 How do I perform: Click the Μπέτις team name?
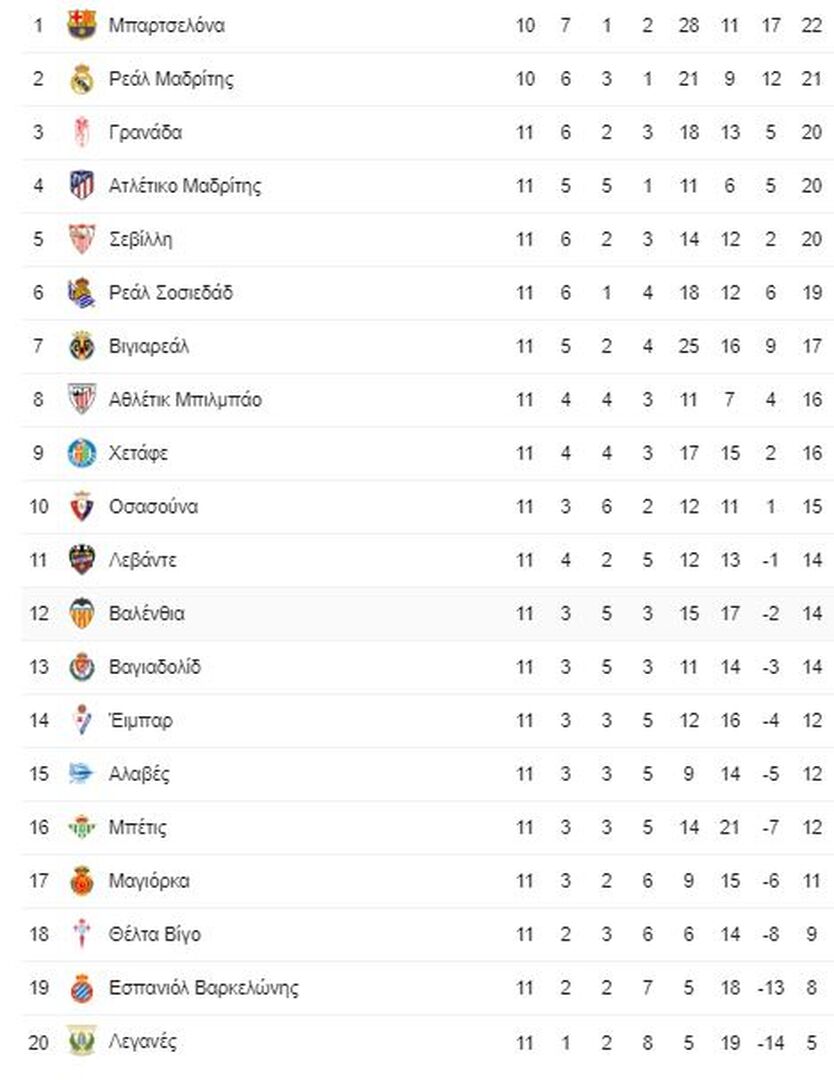pyautogui.click(x=138, y=827)
